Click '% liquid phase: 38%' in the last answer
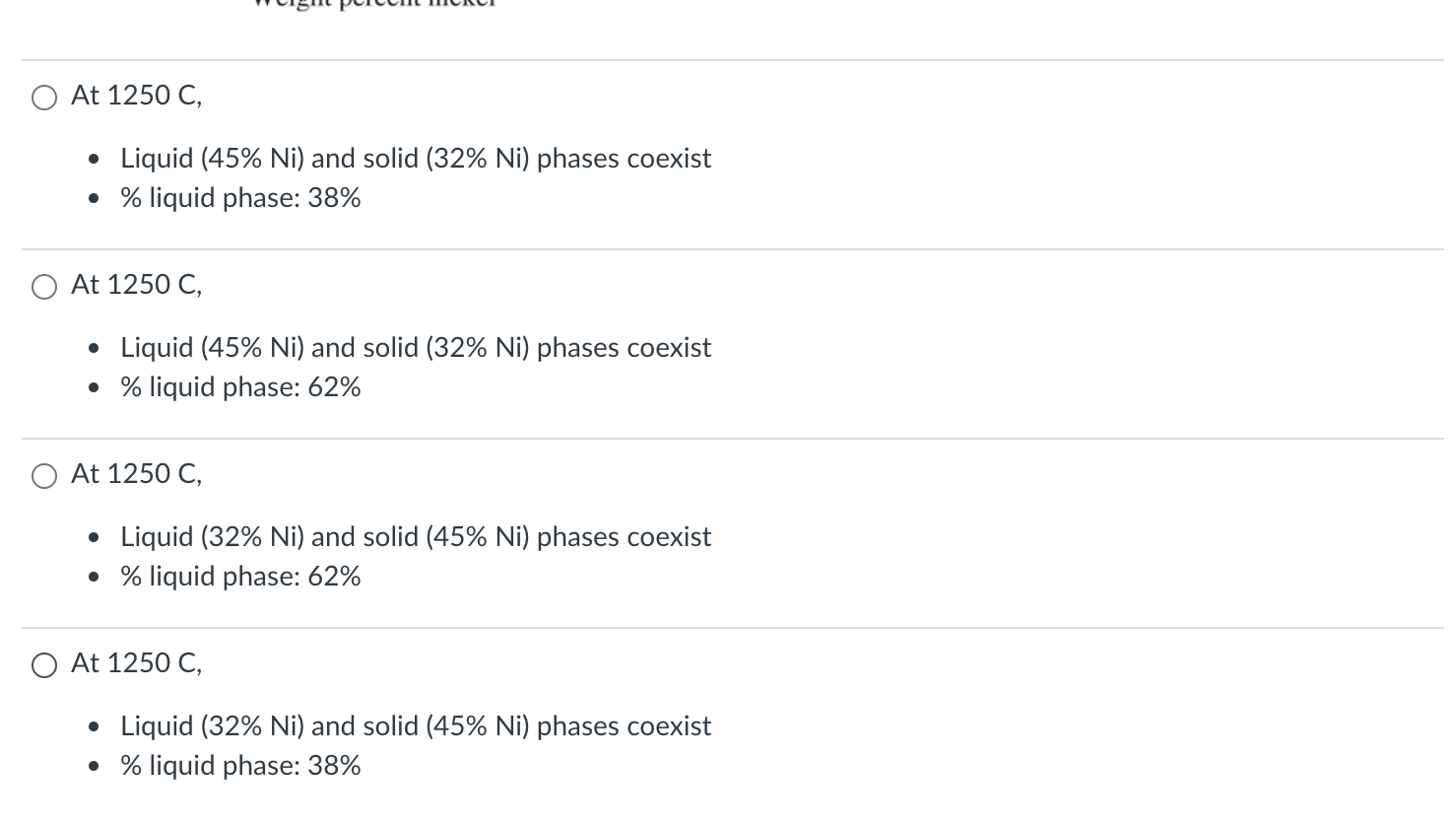This screenshot has width=1456, height=826. pos(240,766)
